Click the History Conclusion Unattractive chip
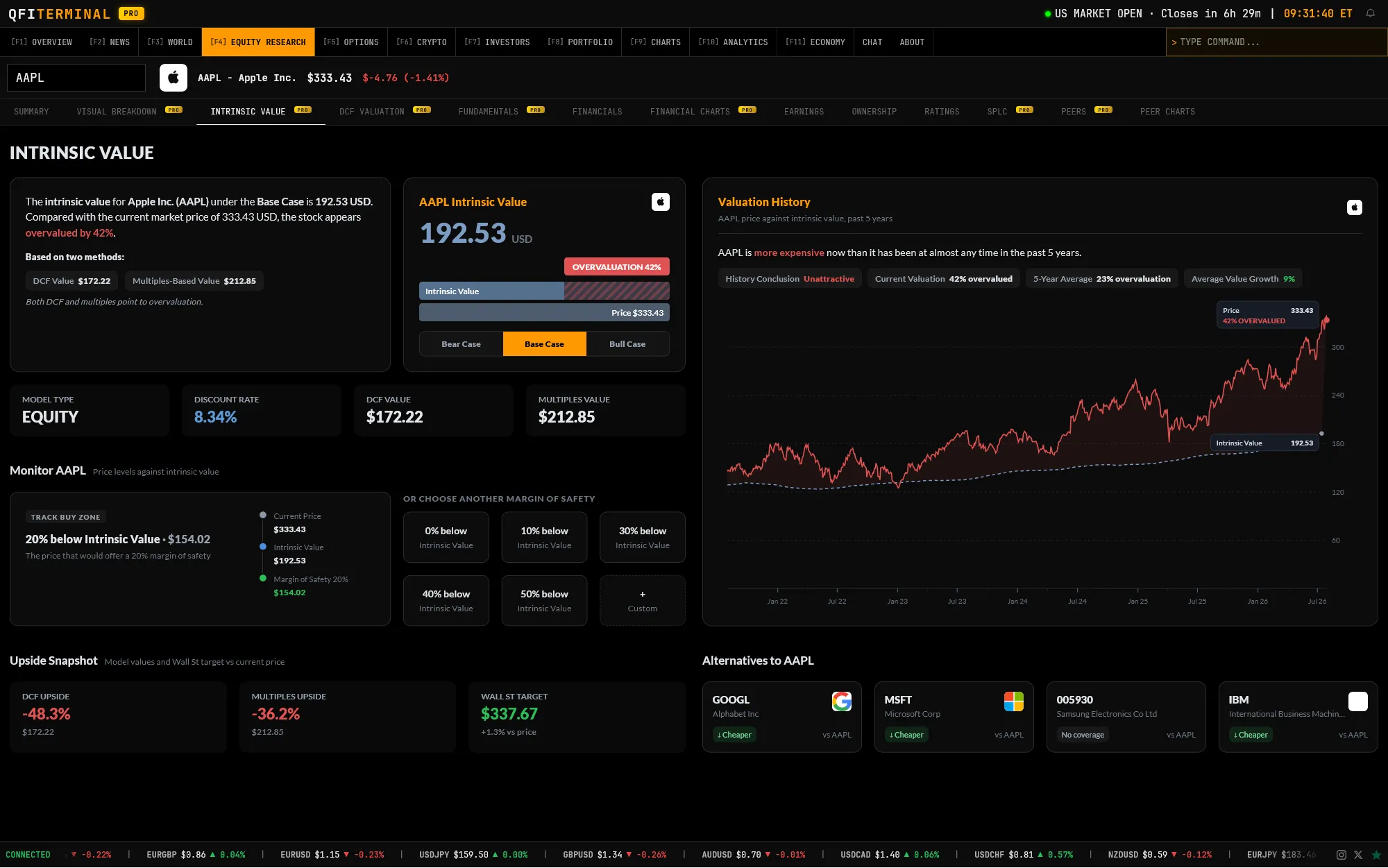Viewport: 1388px width, 868px height. 790,279
